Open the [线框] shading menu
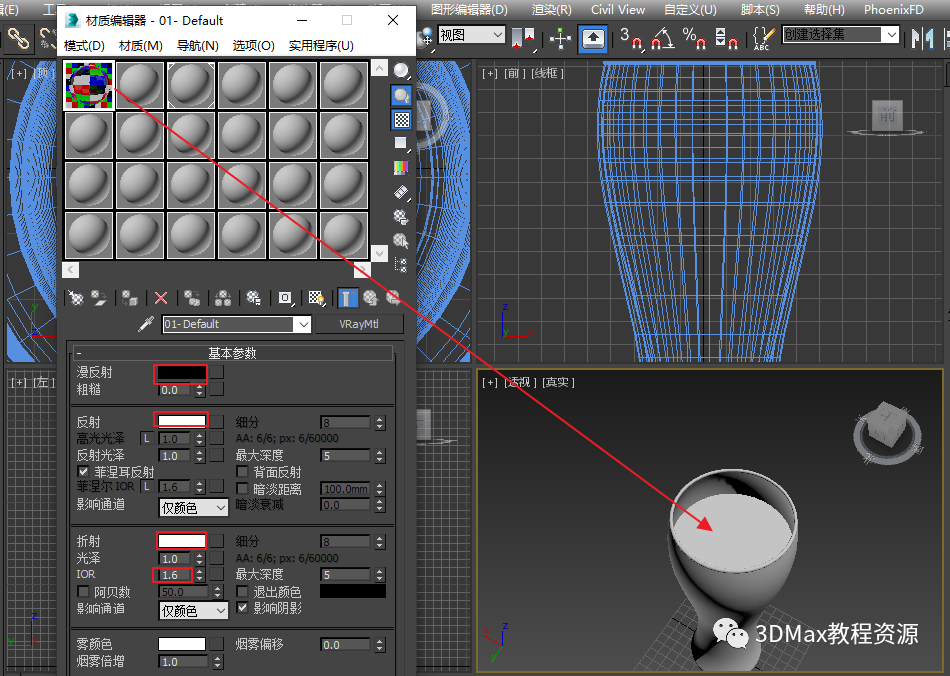 pyautogui.click(x=548, y=73)
